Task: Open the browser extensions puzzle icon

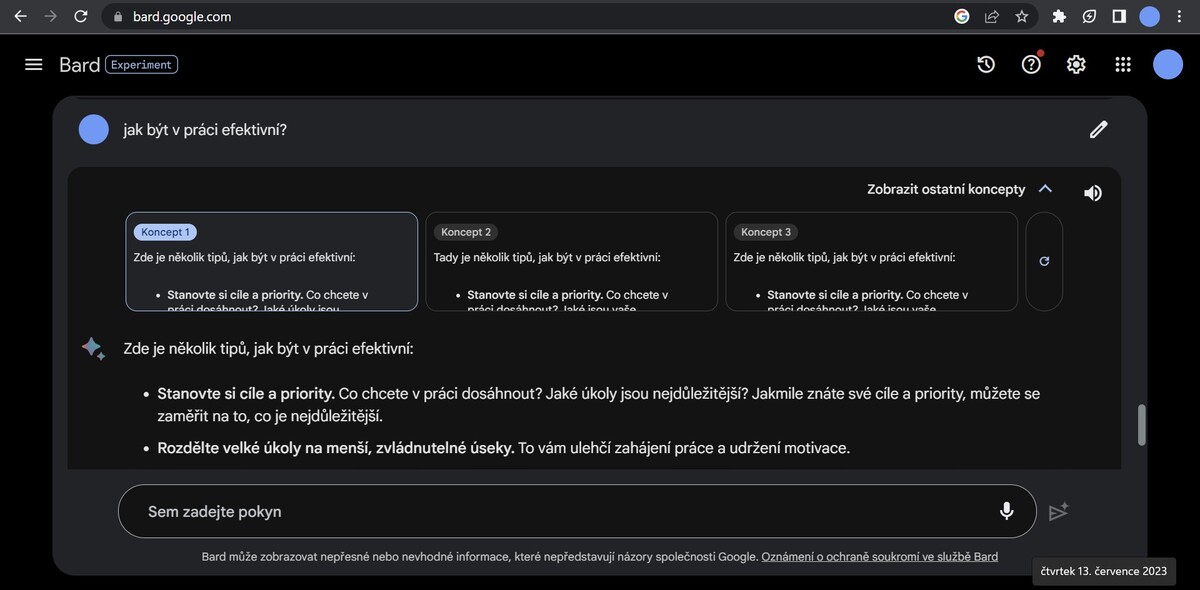Action: click(x=1060, y=16)
